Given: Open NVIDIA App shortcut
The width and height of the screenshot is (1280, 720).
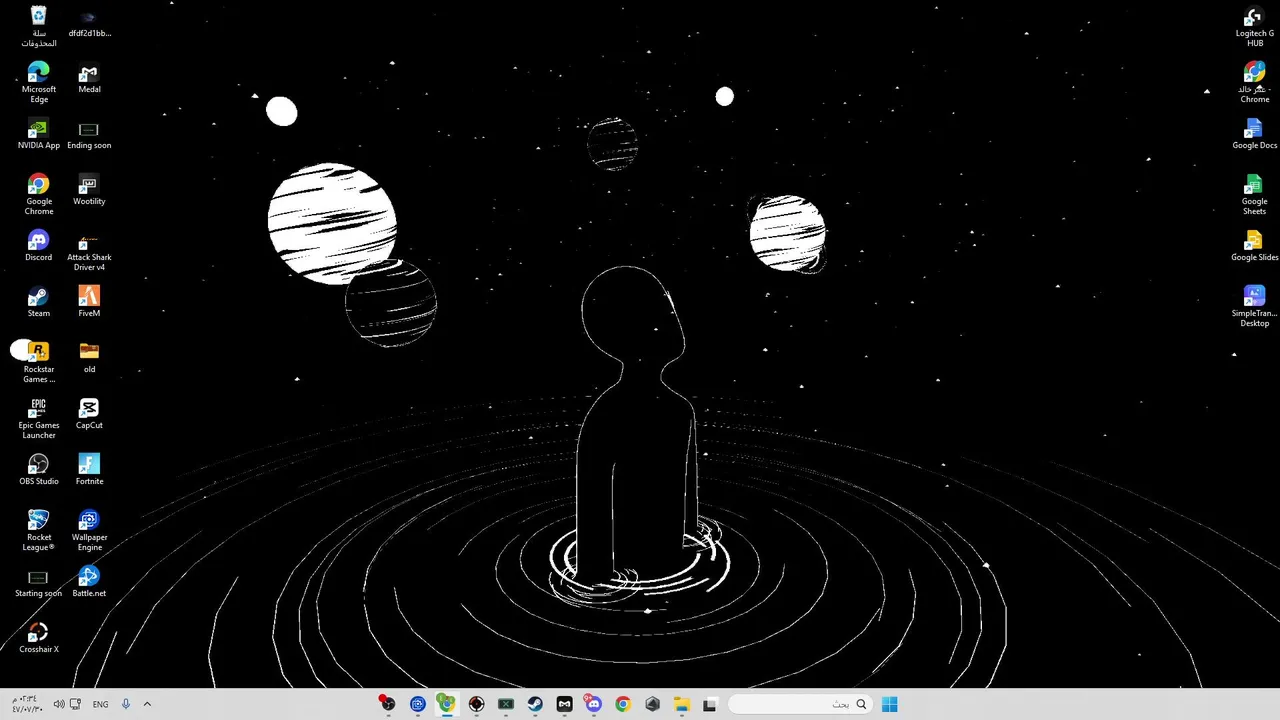Looking at the screenshot, I should (38, 135).
